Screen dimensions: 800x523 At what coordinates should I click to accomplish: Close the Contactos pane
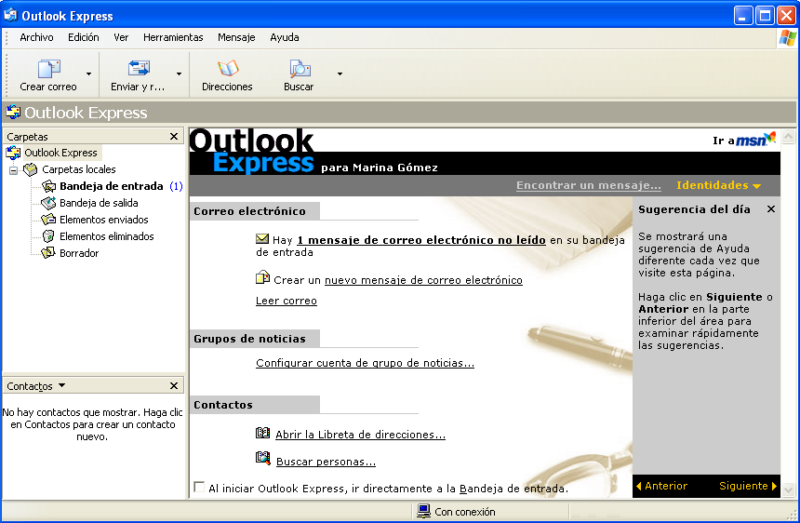[x=174, y=386]
